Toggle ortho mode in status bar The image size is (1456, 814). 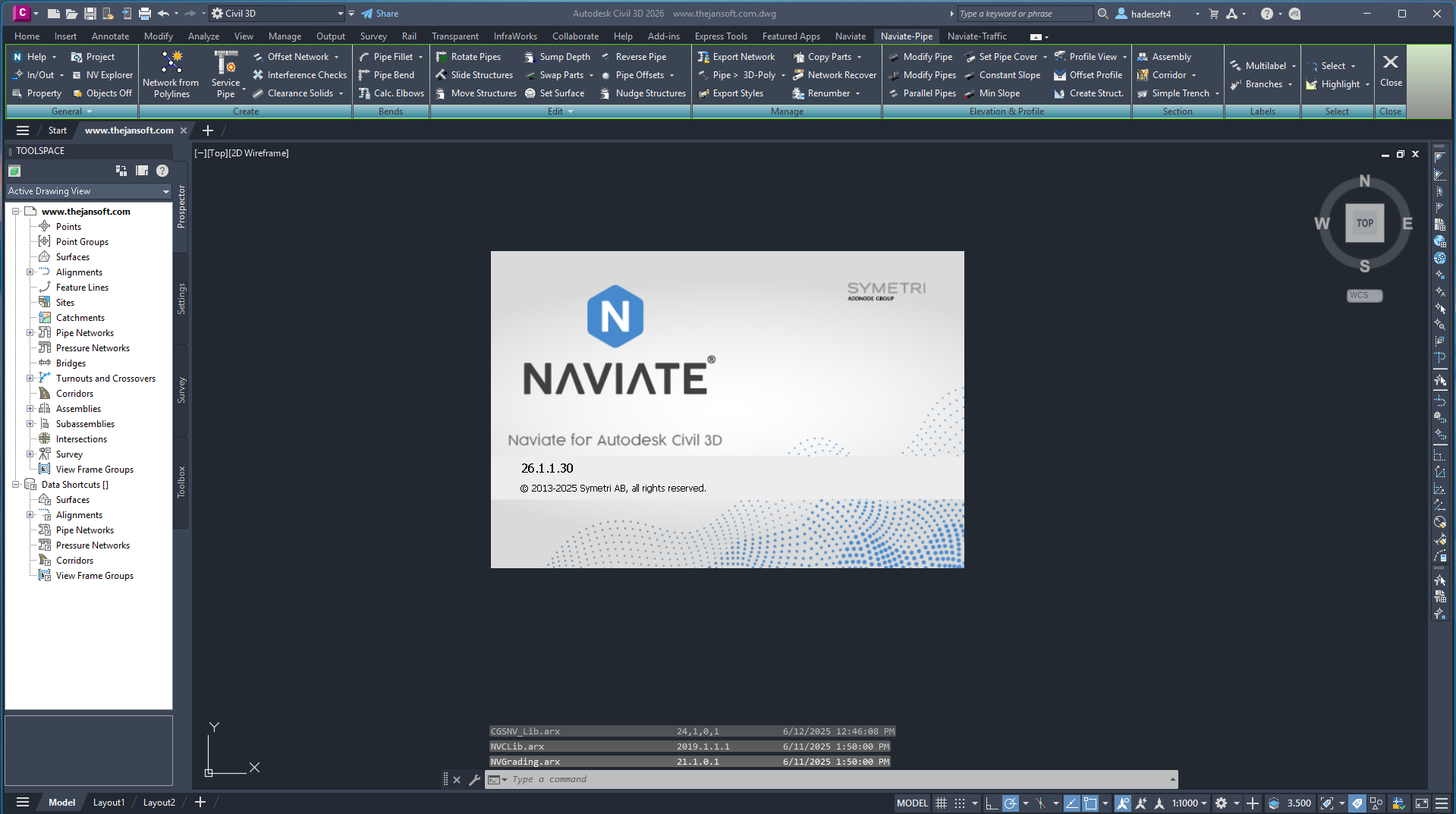[x=991, y=803]
